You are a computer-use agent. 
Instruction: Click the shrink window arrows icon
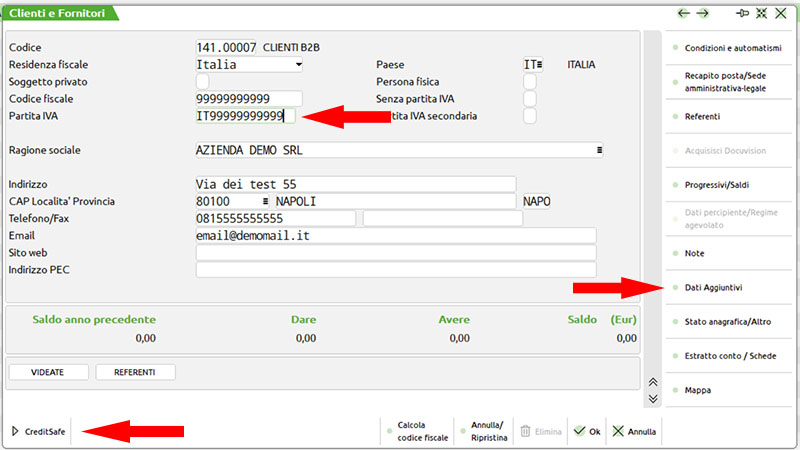[x=762, y=13]
